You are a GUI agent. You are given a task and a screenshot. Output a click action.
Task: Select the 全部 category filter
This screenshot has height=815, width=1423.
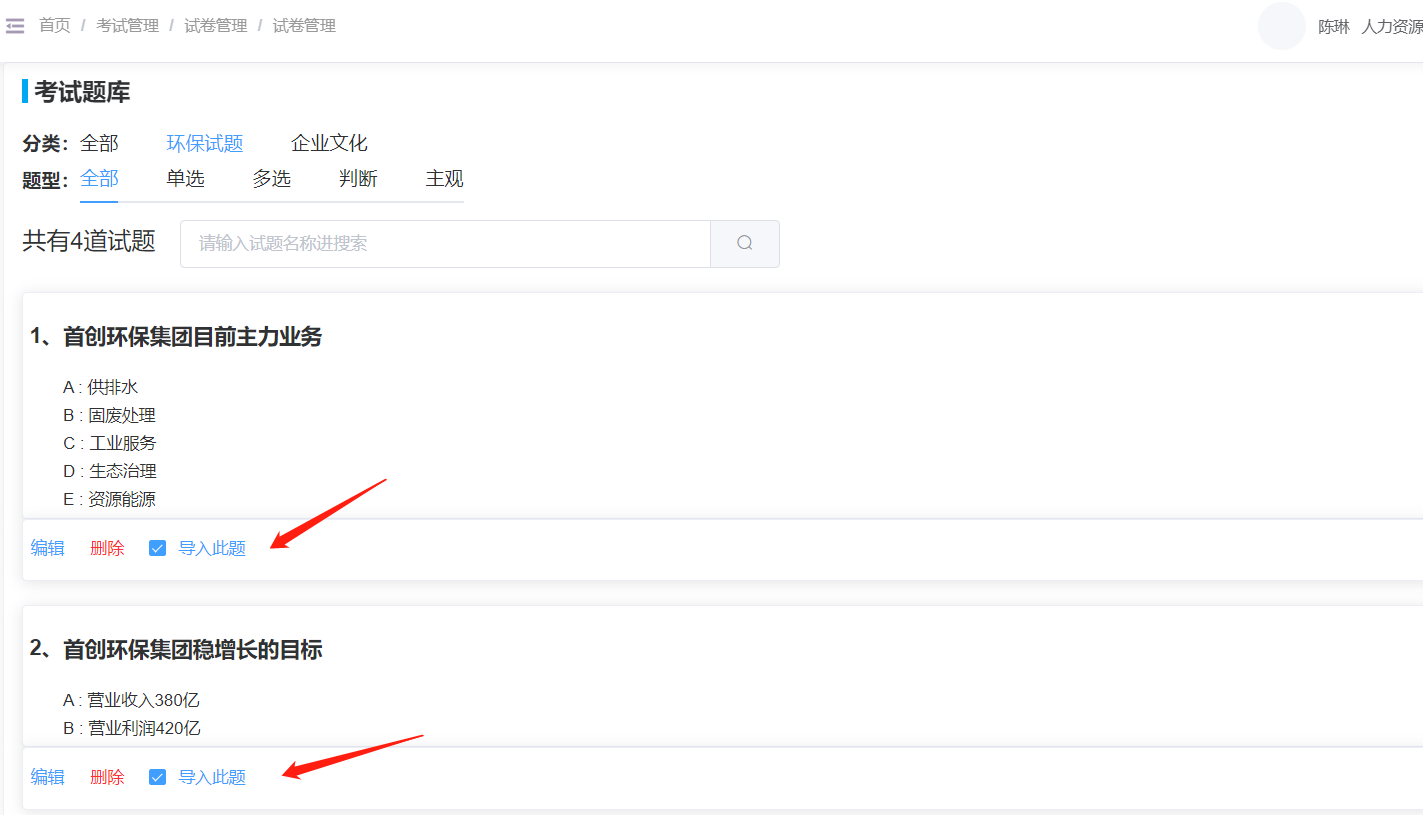click(99, 143)
